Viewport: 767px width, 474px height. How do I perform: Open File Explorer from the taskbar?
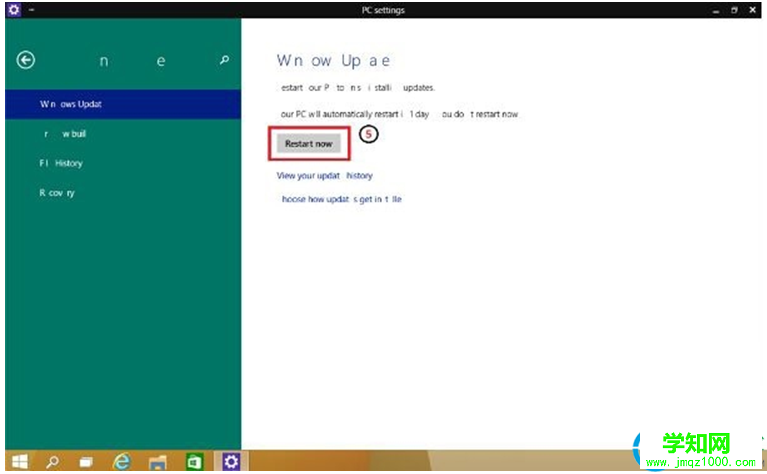[158, 462]
